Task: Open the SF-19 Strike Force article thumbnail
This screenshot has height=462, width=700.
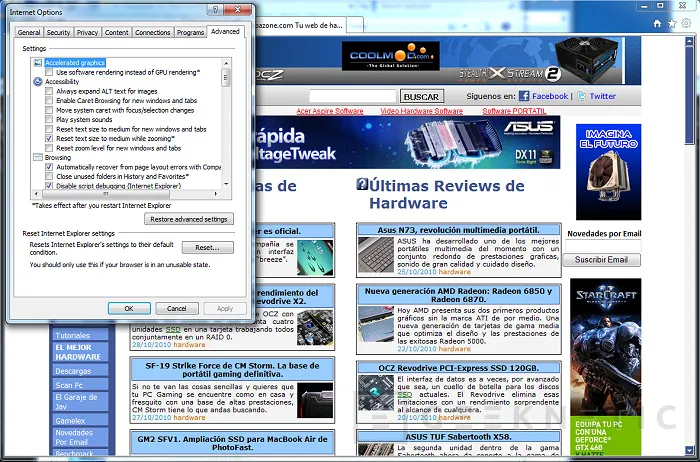Action: (315, 400)
